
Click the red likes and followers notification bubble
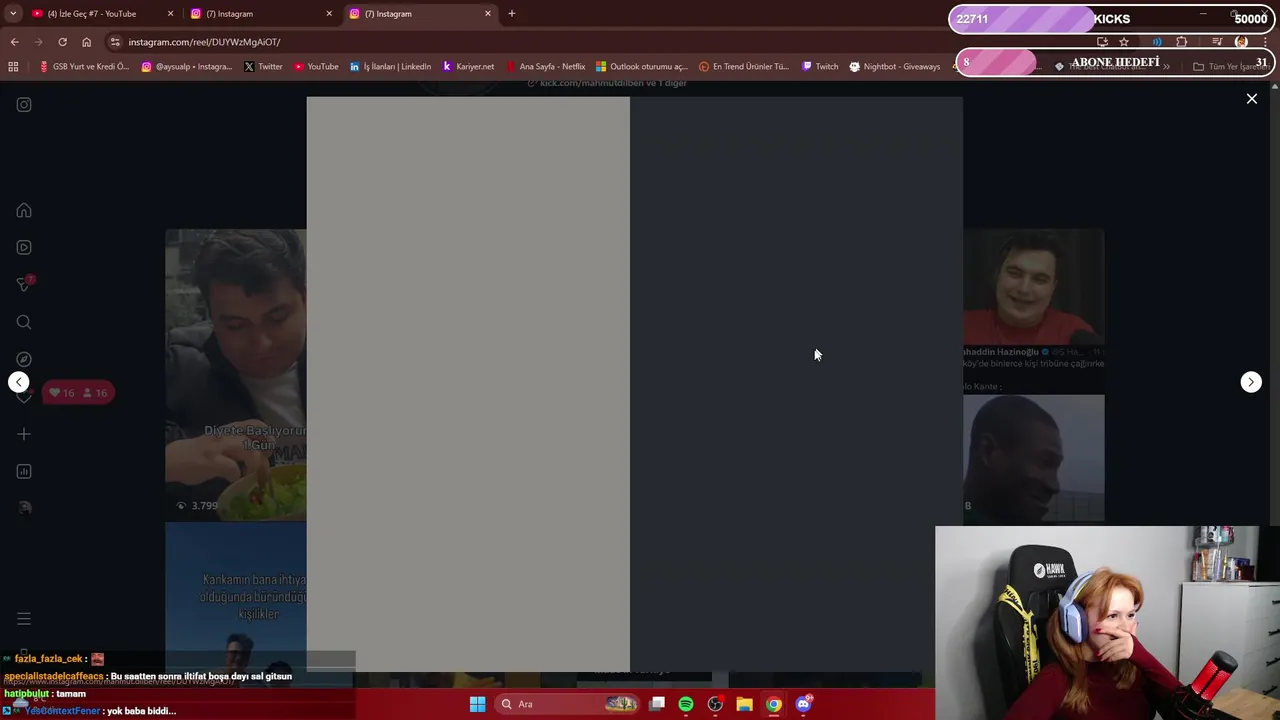coord(79,393)
